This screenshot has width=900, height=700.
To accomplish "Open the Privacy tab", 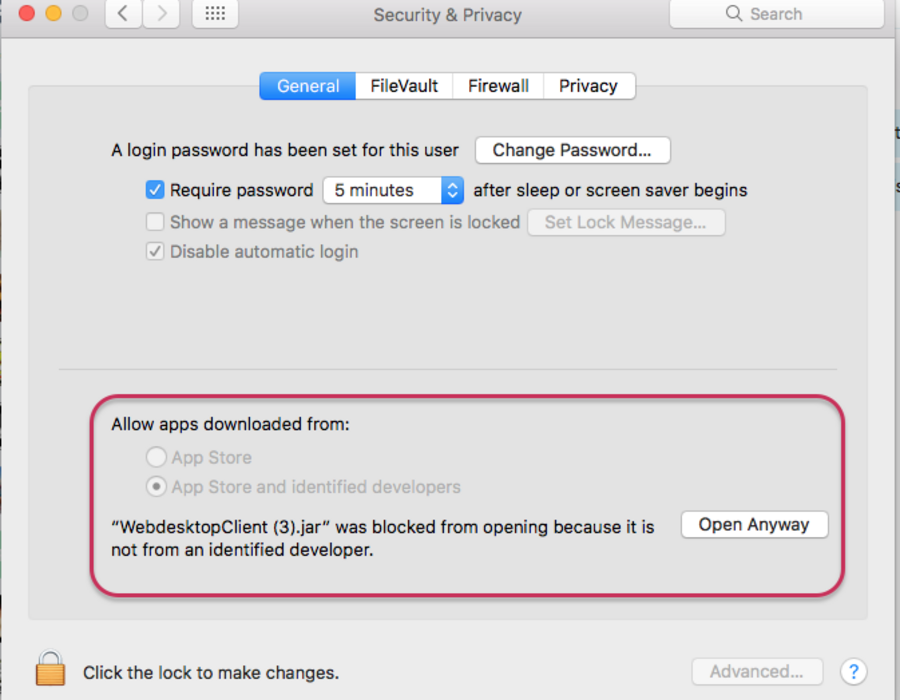I will [589, 86].
